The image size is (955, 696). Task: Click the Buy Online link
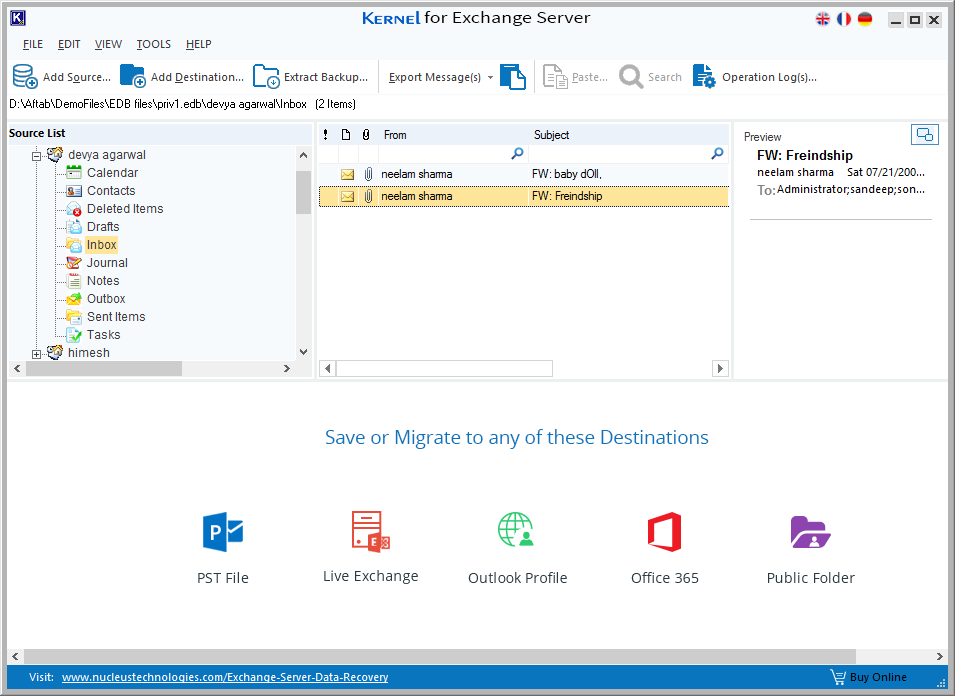tap(878, 677)
